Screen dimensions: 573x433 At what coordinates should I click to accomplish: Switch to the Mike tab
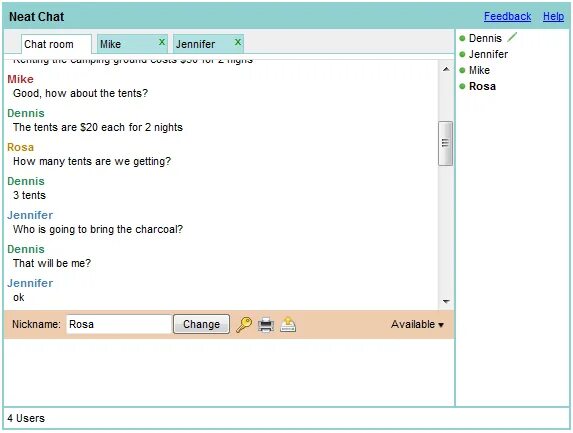click(132, 44)
